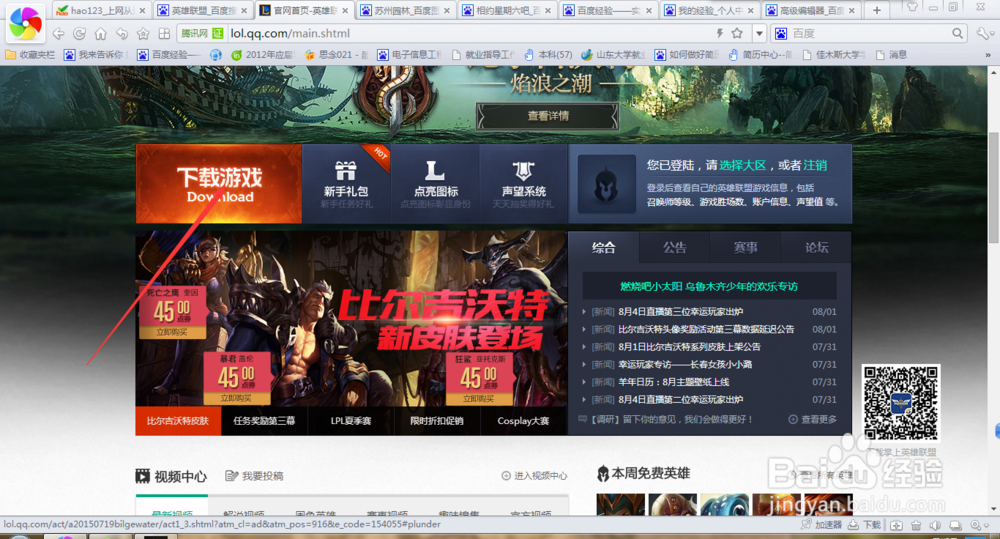Click the 查看详情 banner button
Screen dimensions: 1000x539
coord(548,116)
